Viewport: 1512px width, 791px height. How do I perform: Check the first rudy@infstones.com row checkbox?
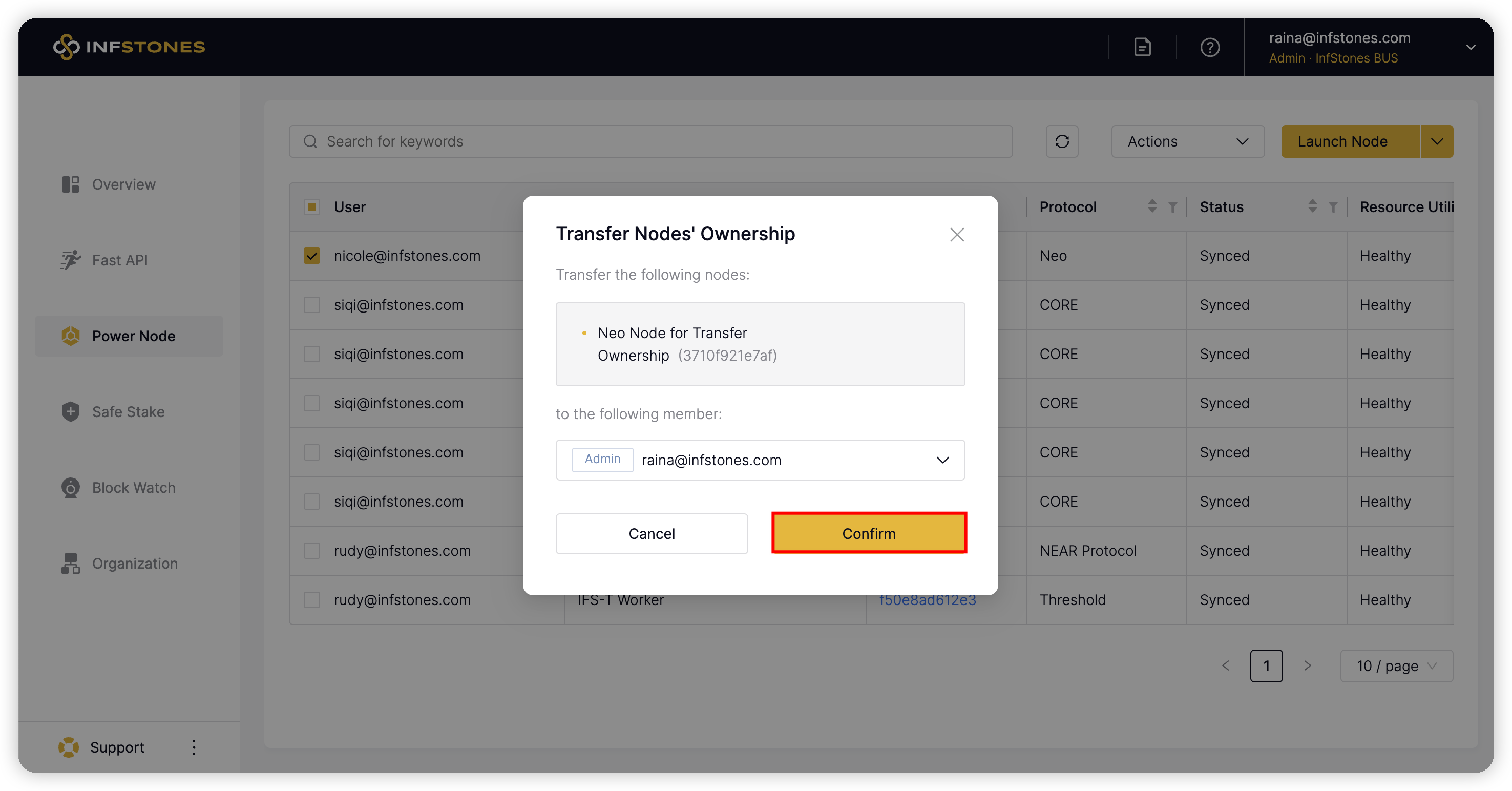(x=312, y=551)
